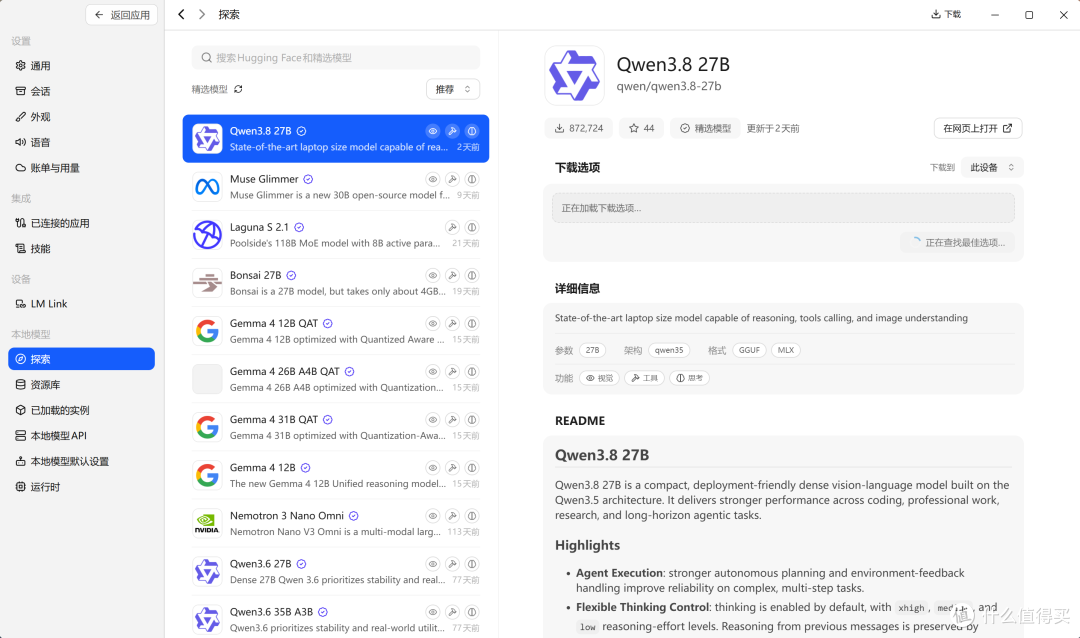The width and height of the screenshot is (1080, 638).
Task: Select 探索 in the sidebar
Action: [x=81, y=359]
